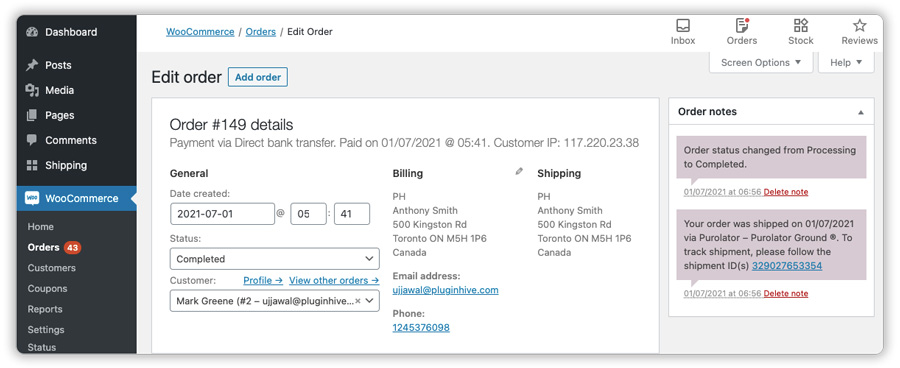
Task: Follow WooCommerce breadcrumb link
Action: [x=200, y=32]
